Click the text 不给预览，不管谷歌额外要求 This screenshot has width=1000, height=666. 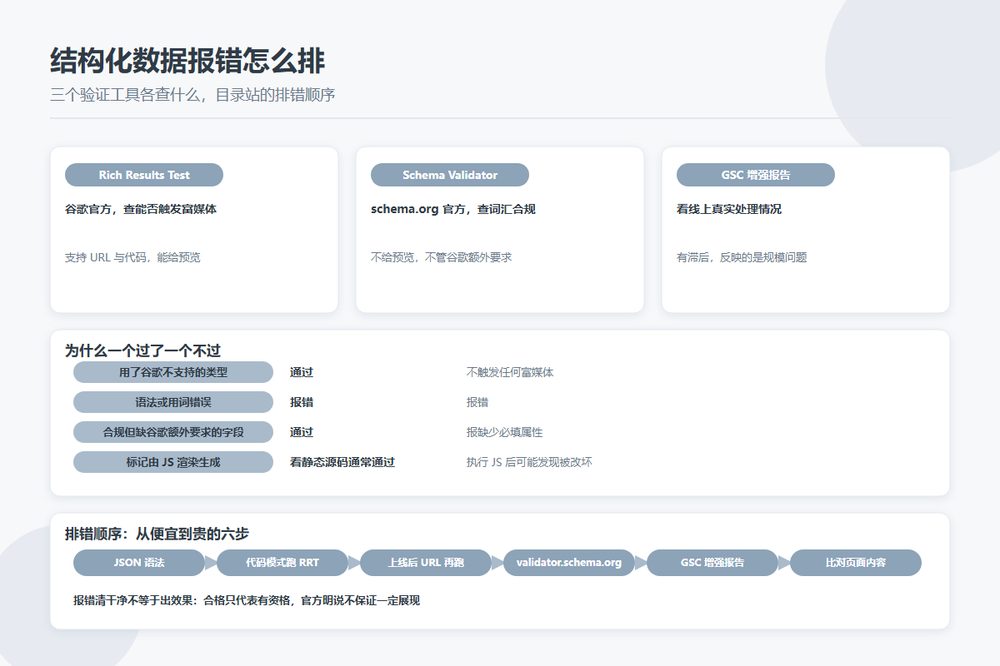point(441,257)
